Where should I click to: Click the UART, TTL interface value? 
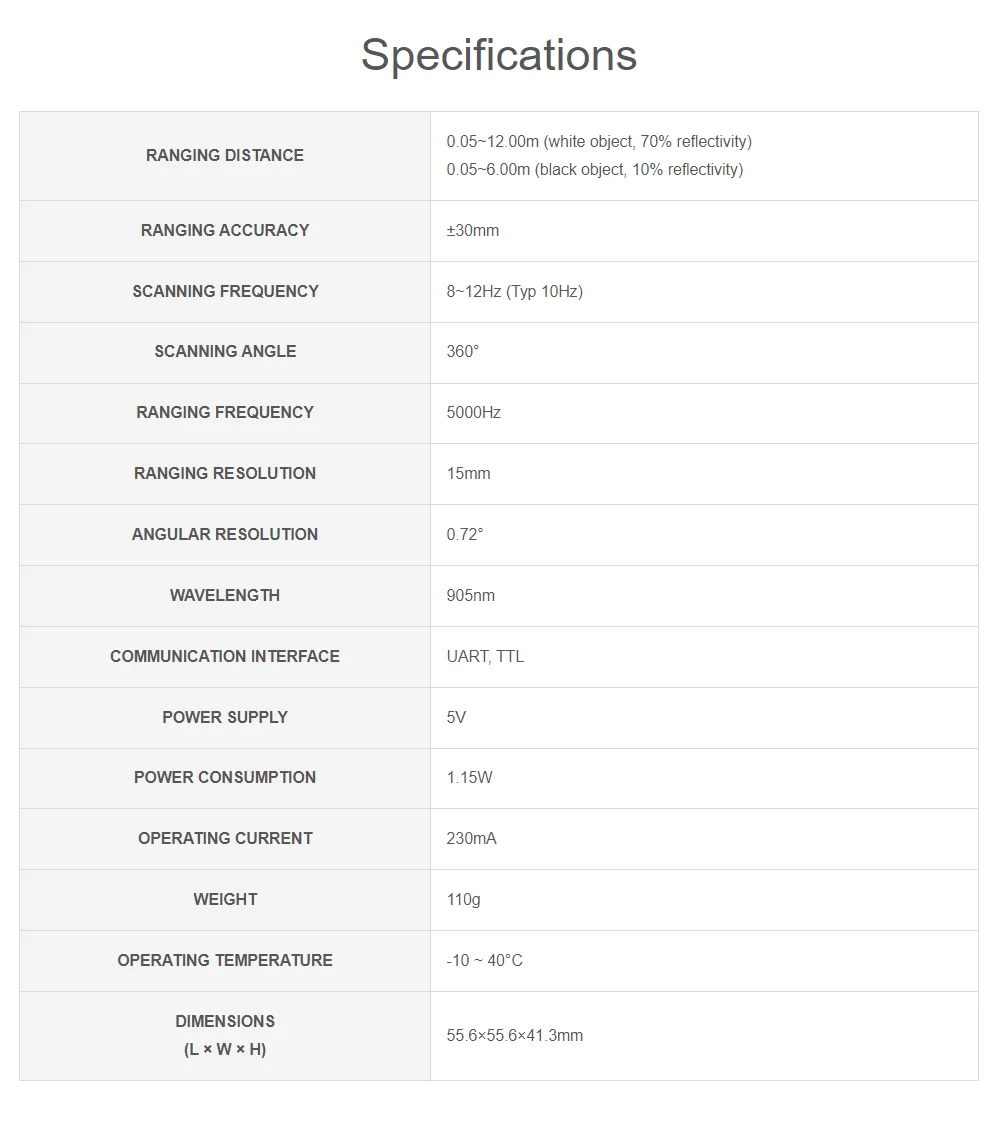[x=485, y=657]
